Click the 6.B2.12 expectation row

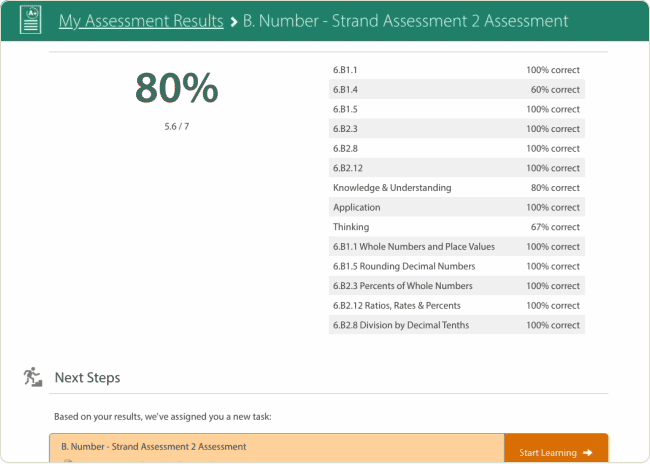point(456,168)
